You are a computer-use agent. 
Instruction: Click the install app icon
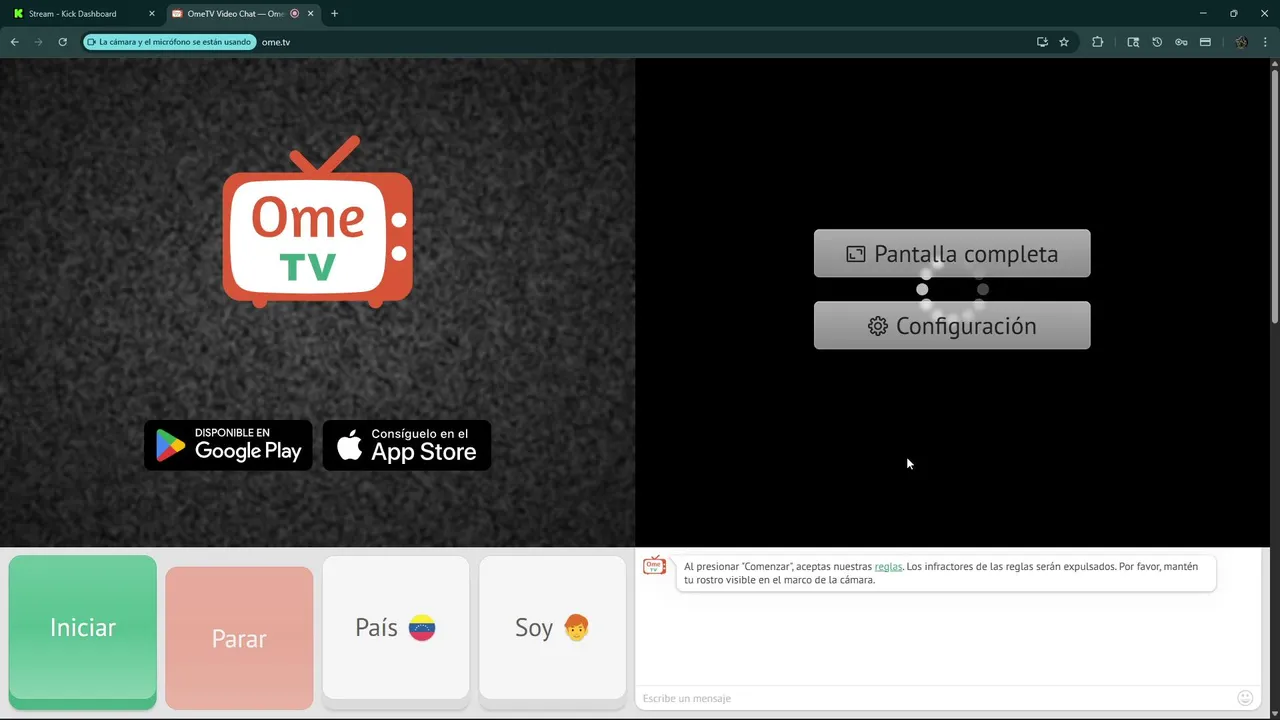tap(1042, 42)
